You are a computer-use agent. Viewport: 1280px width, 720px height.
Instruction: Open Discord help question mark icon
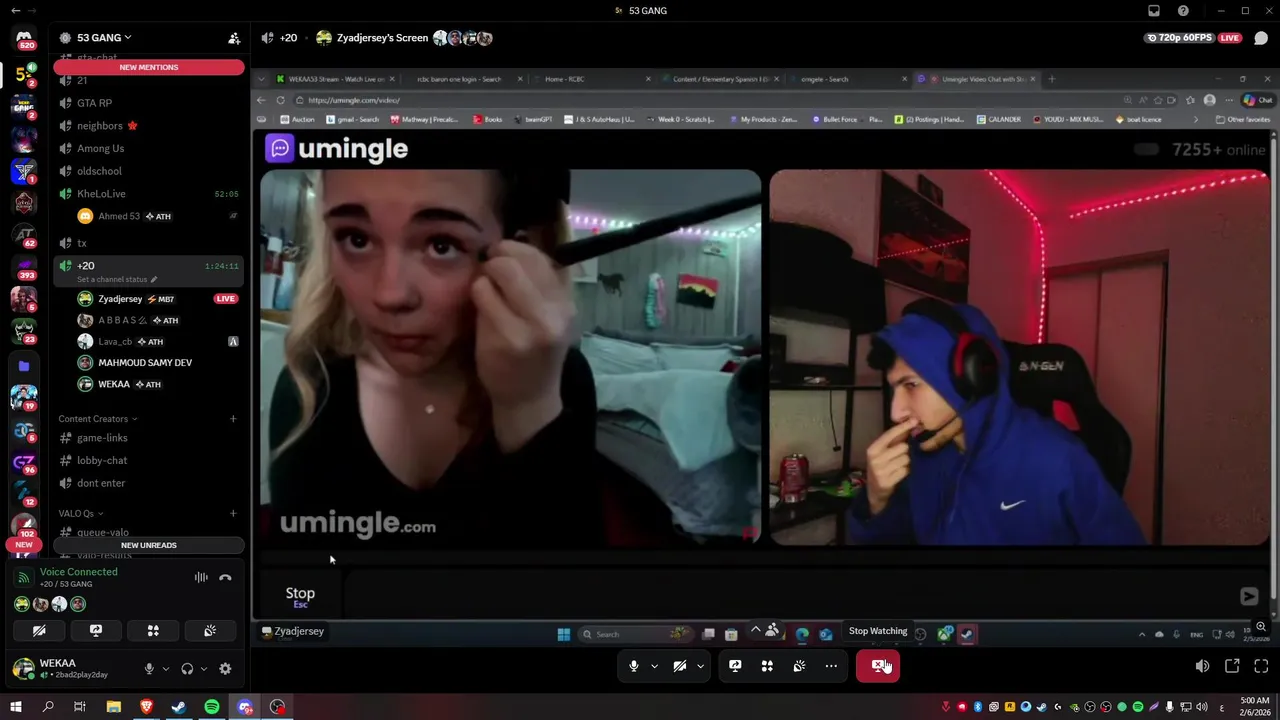point(1184,11)
